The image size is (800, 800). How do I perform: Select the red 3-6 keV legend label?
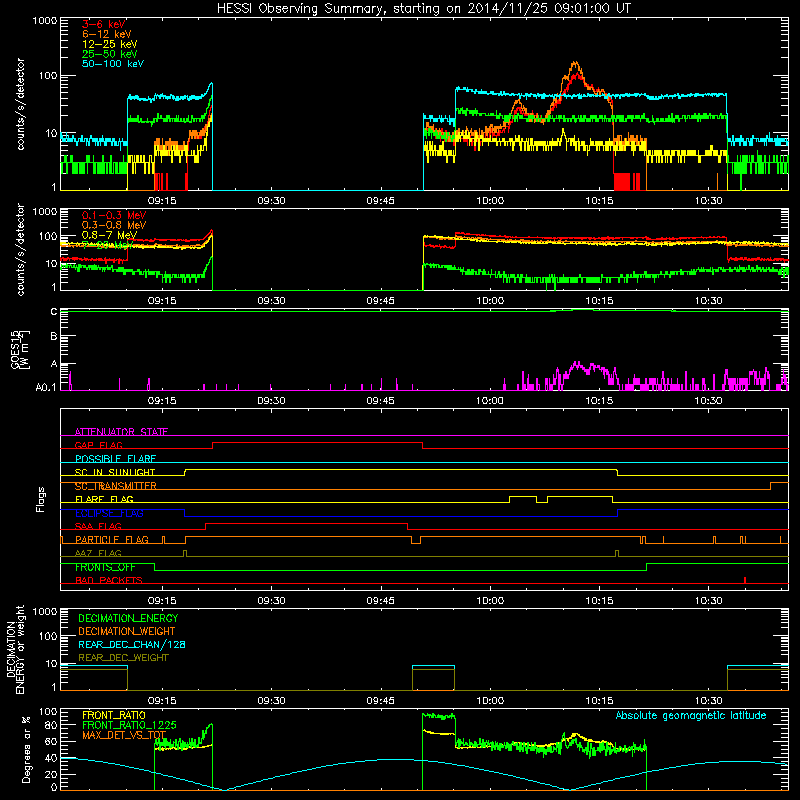tap(104, 24)
